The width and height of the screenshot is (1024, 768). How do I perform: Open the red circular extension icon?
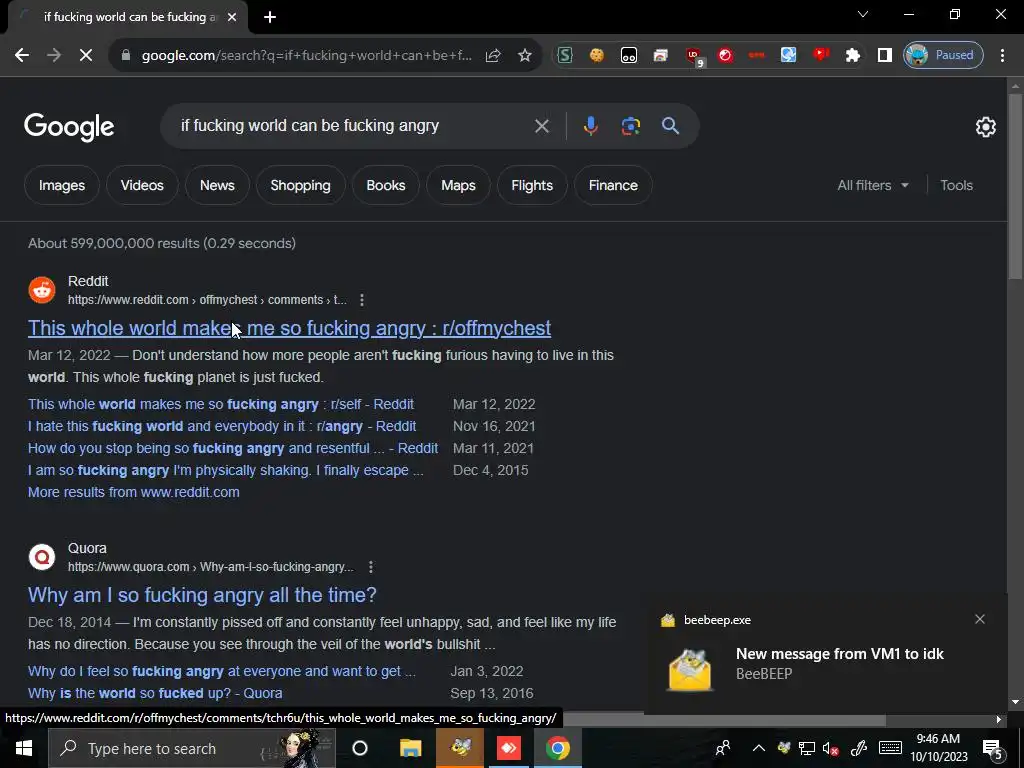point(725,56)
